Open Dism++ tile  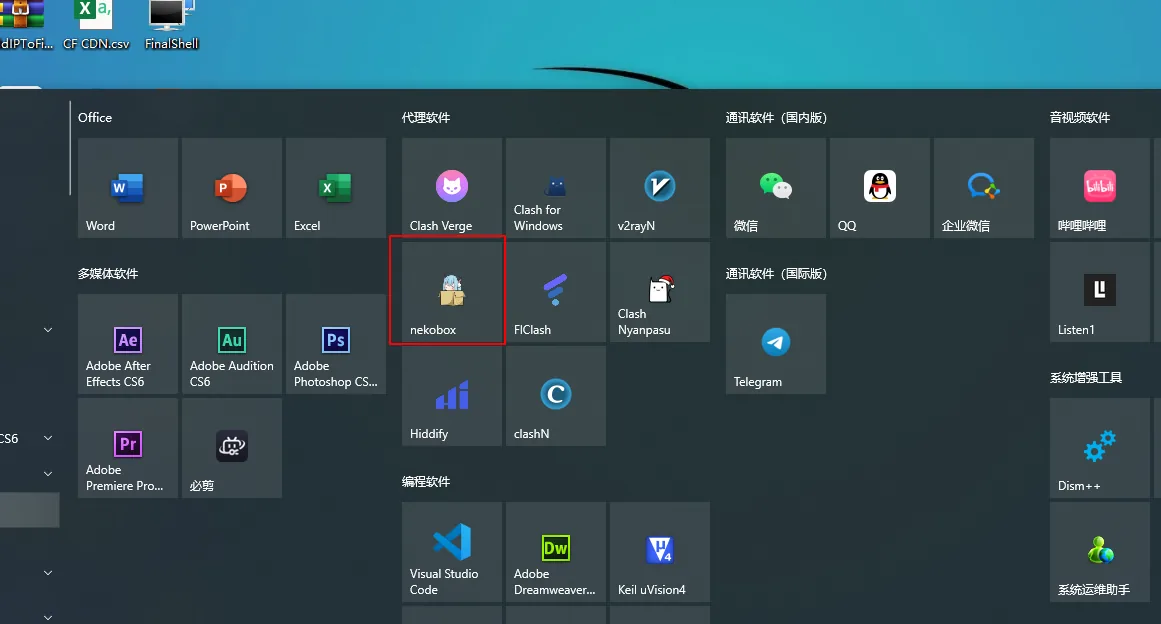[x=1100, y=448]
